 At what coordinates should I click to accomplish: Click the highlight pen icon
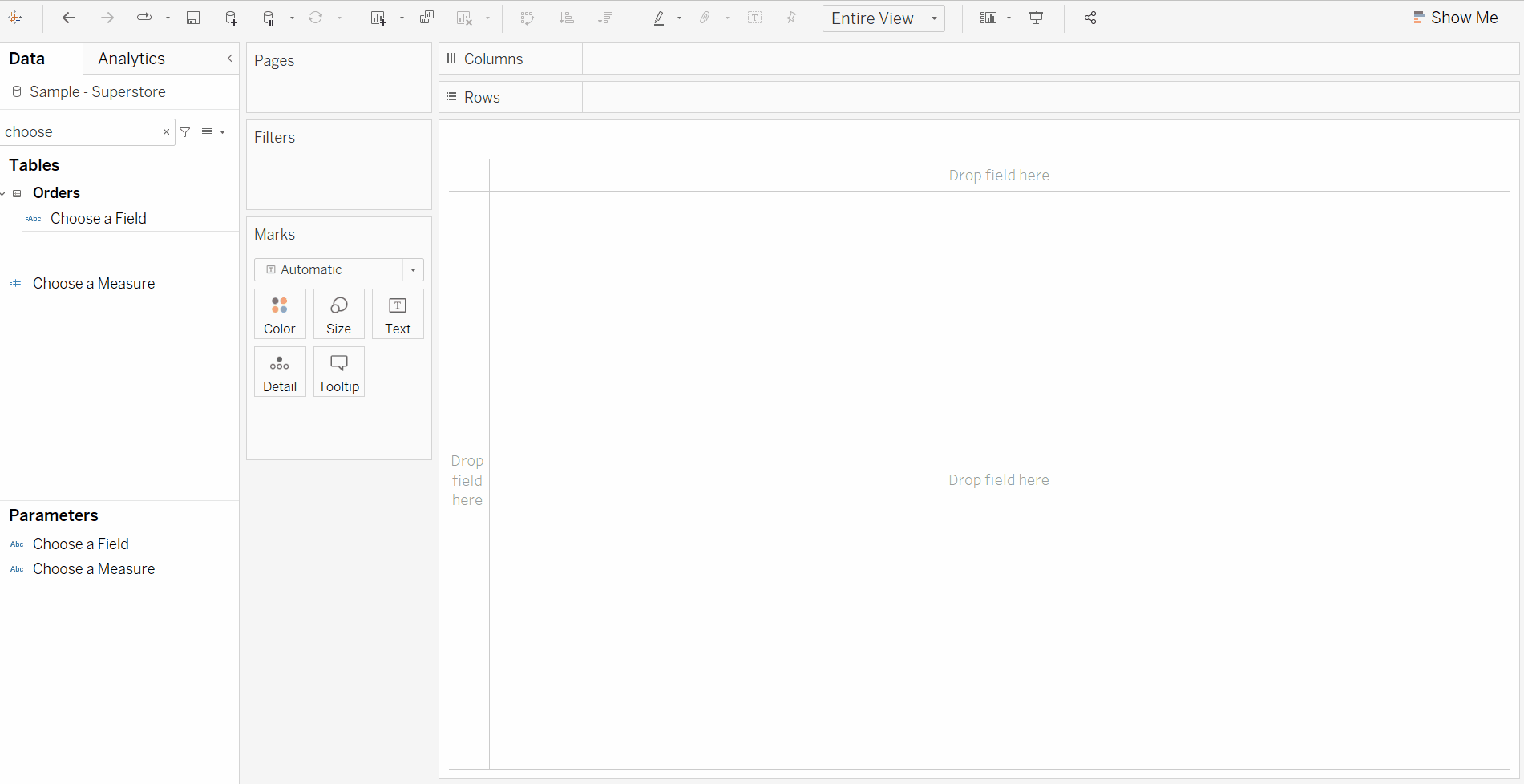[x=659, y=18]
